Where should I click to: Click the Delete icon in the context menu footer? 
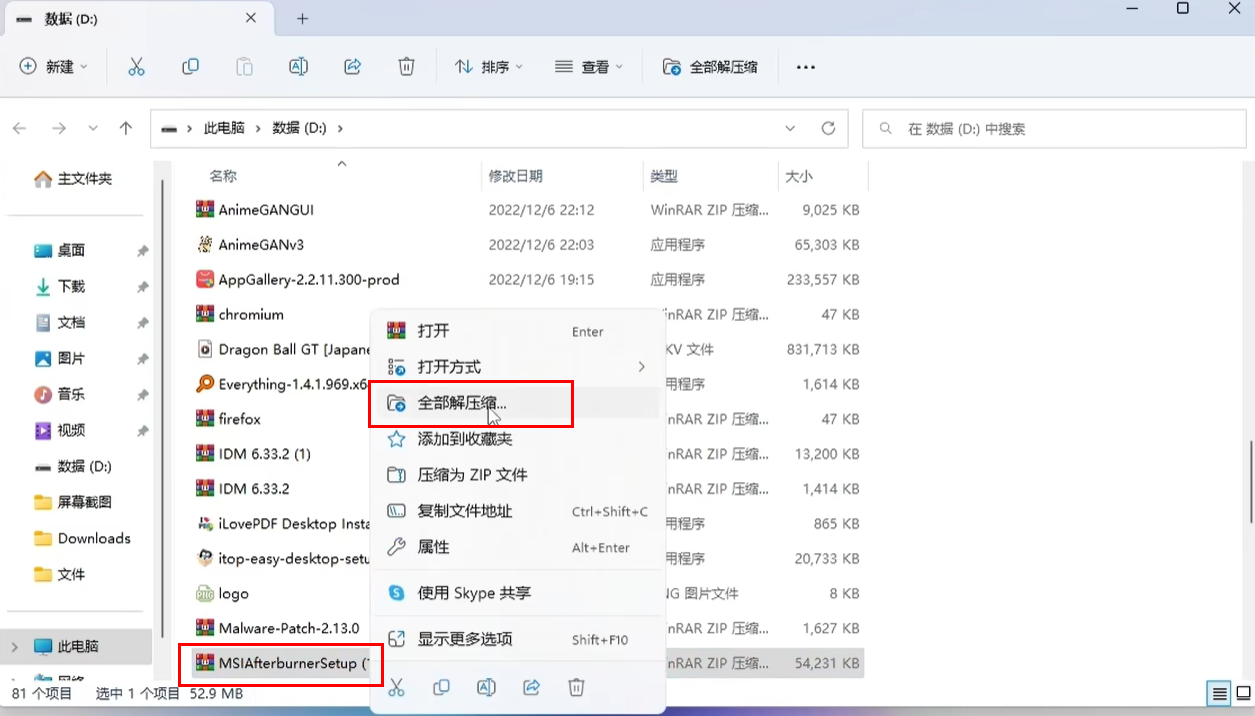point(576,687)
